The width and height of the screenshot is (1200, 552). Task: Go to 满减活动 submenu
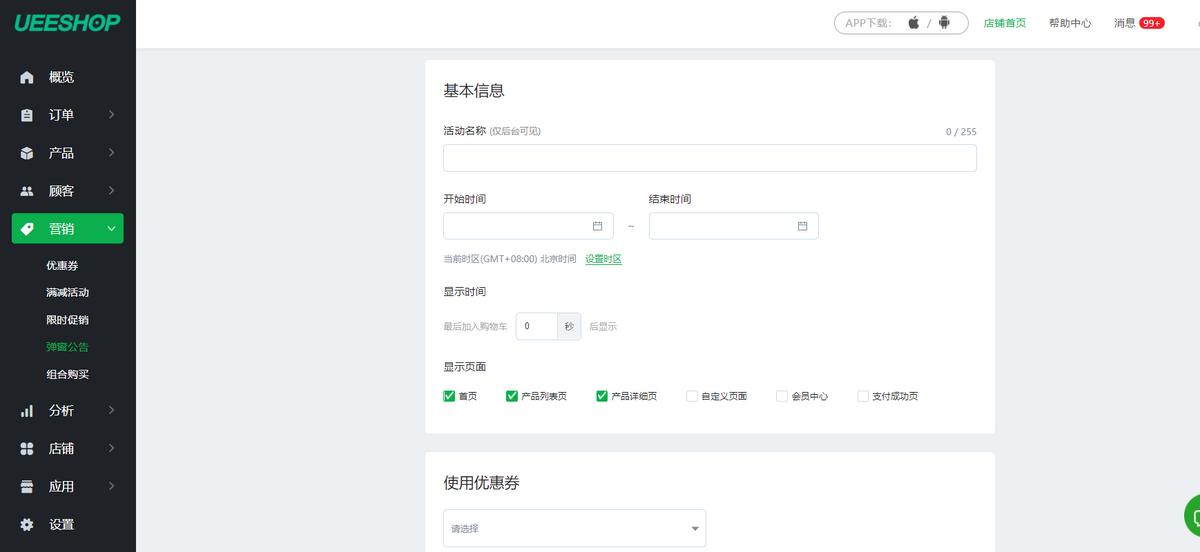tap(67, 293)
